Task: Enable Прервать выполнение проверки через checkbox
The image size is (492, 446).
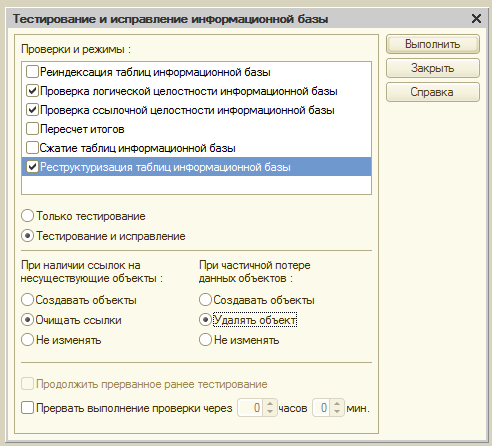Action: (27, 408)
